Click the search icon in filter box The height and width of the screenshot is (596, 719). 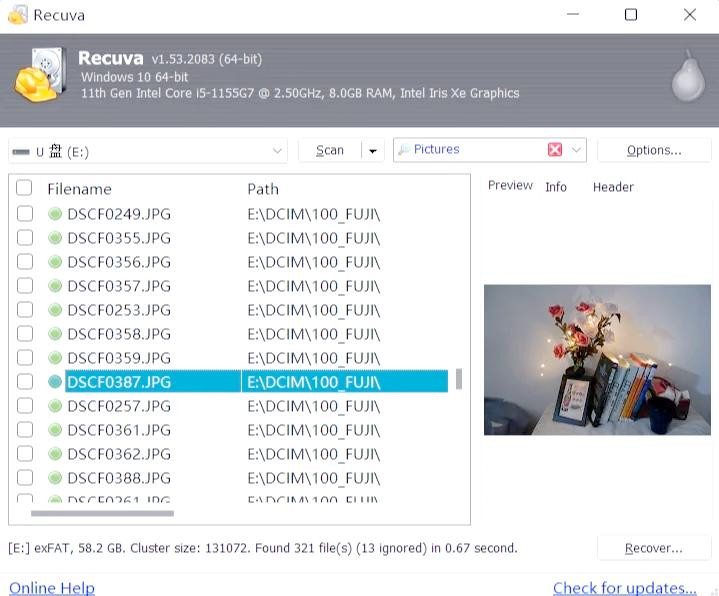pyautogui.click(x=404, y=150)
